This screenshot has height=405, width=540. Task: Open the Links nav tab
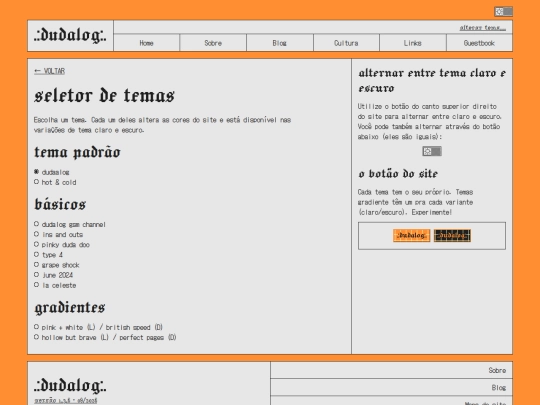[413, 43]
